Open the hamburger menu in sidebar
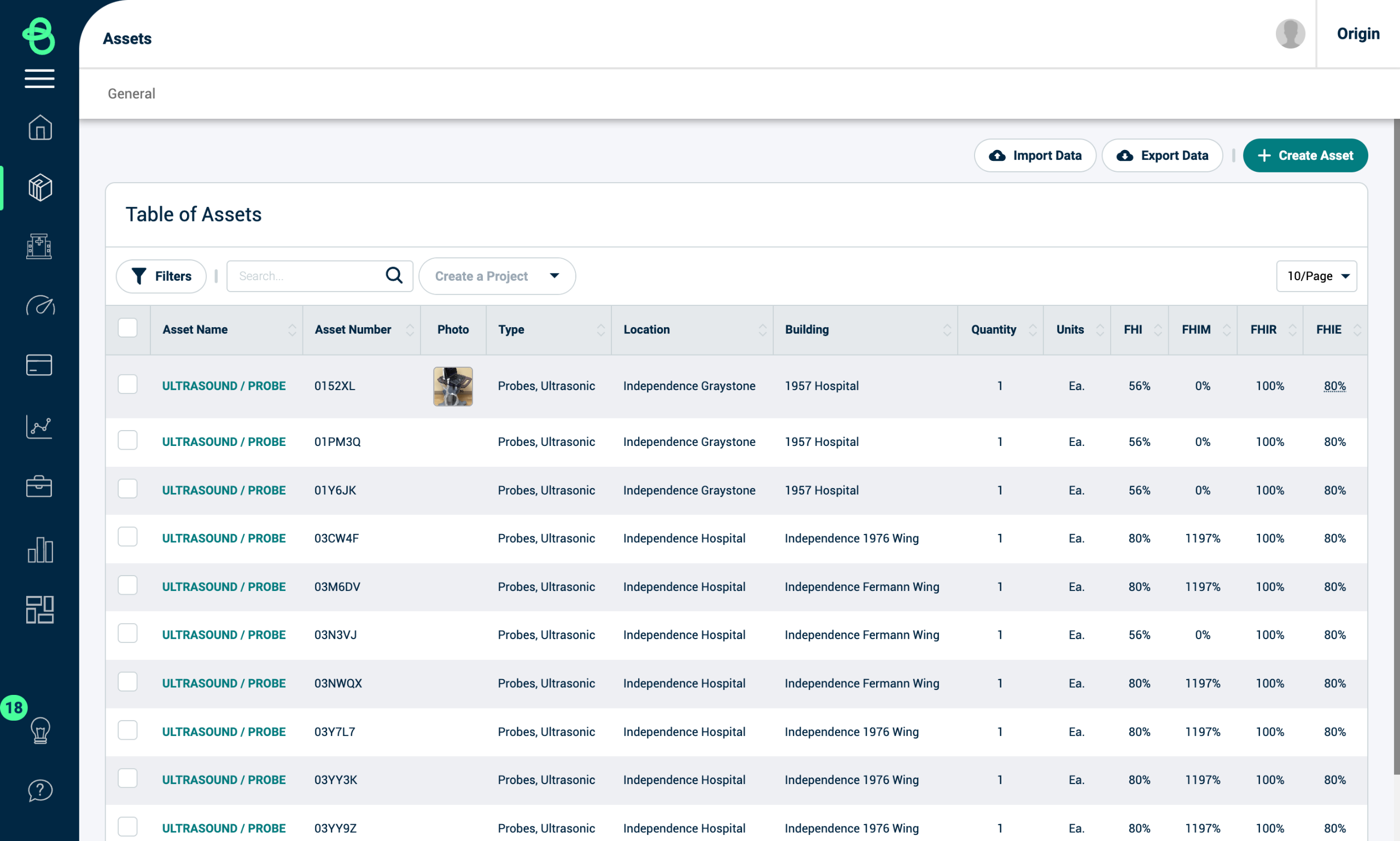This screenshot has width=1400, height=841. click(39, 78)
